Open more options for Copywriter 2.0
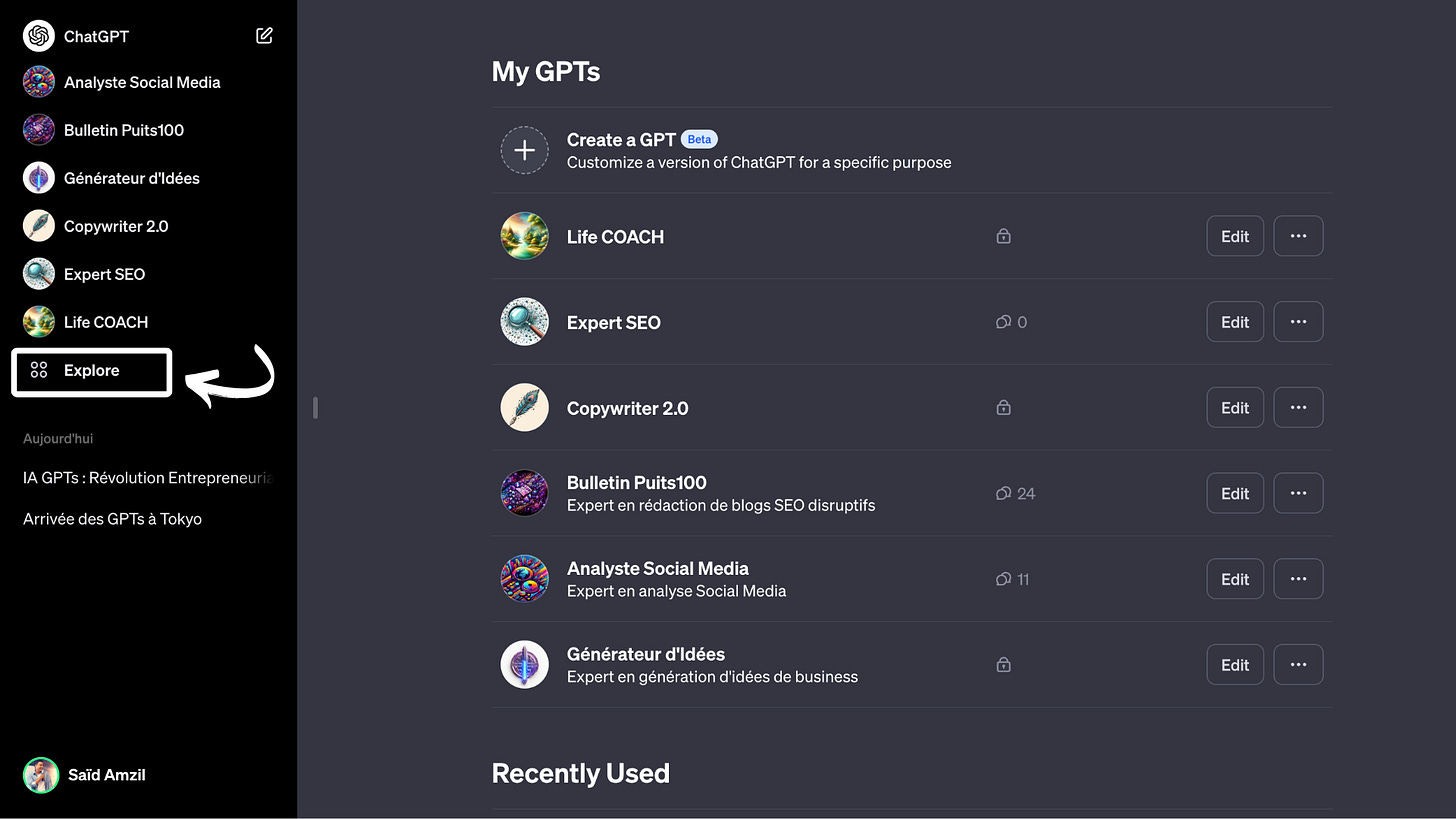The image size is (1456, 819). pos(1298,408)
